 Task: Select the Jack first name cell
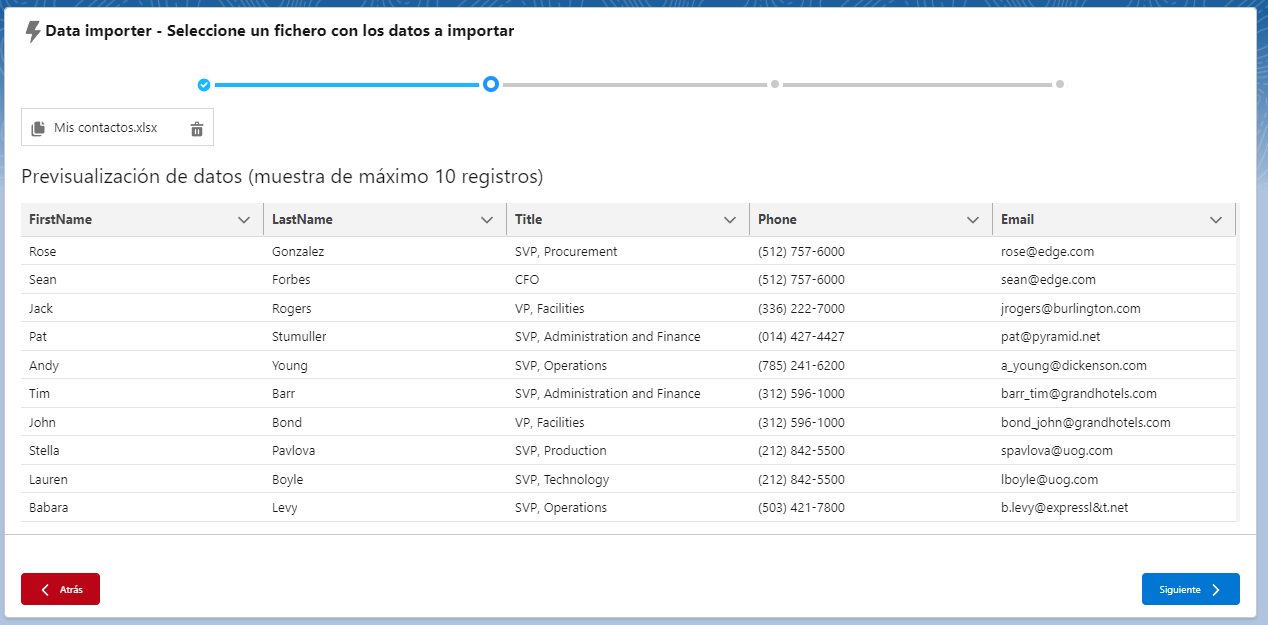142,309
